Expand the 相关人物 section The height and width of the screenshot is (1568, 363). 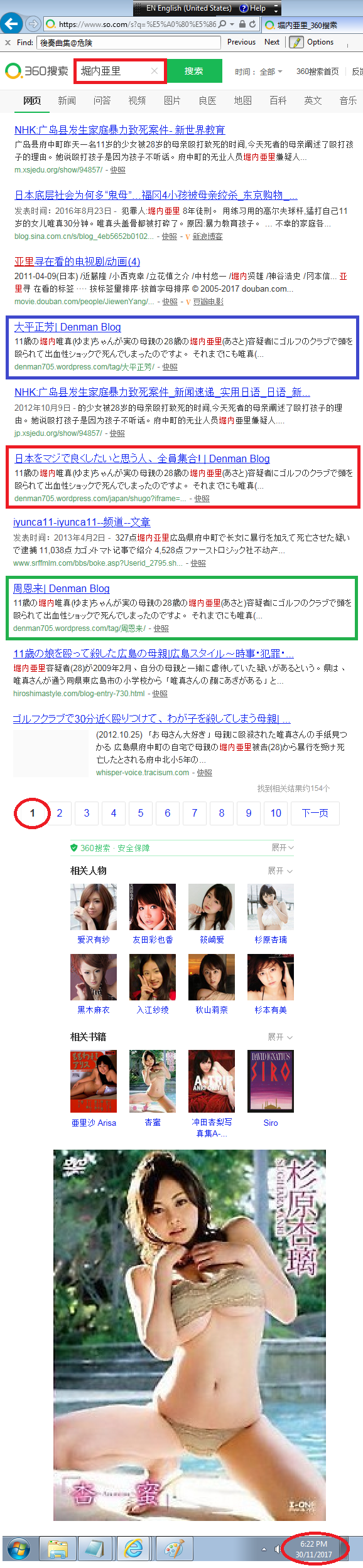click(x=280, y=871)
